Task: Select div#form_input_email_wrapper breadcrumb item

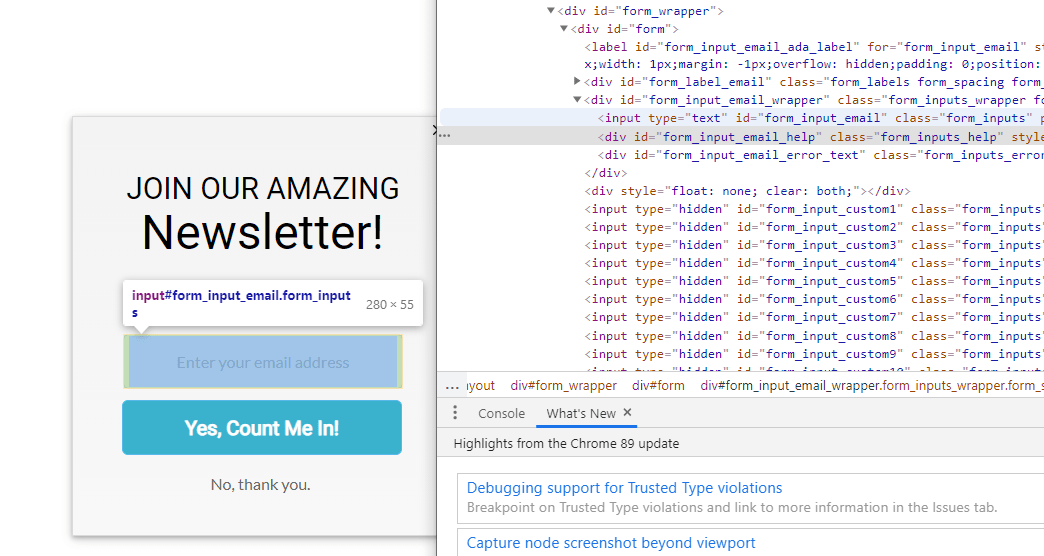Action: 872,386
